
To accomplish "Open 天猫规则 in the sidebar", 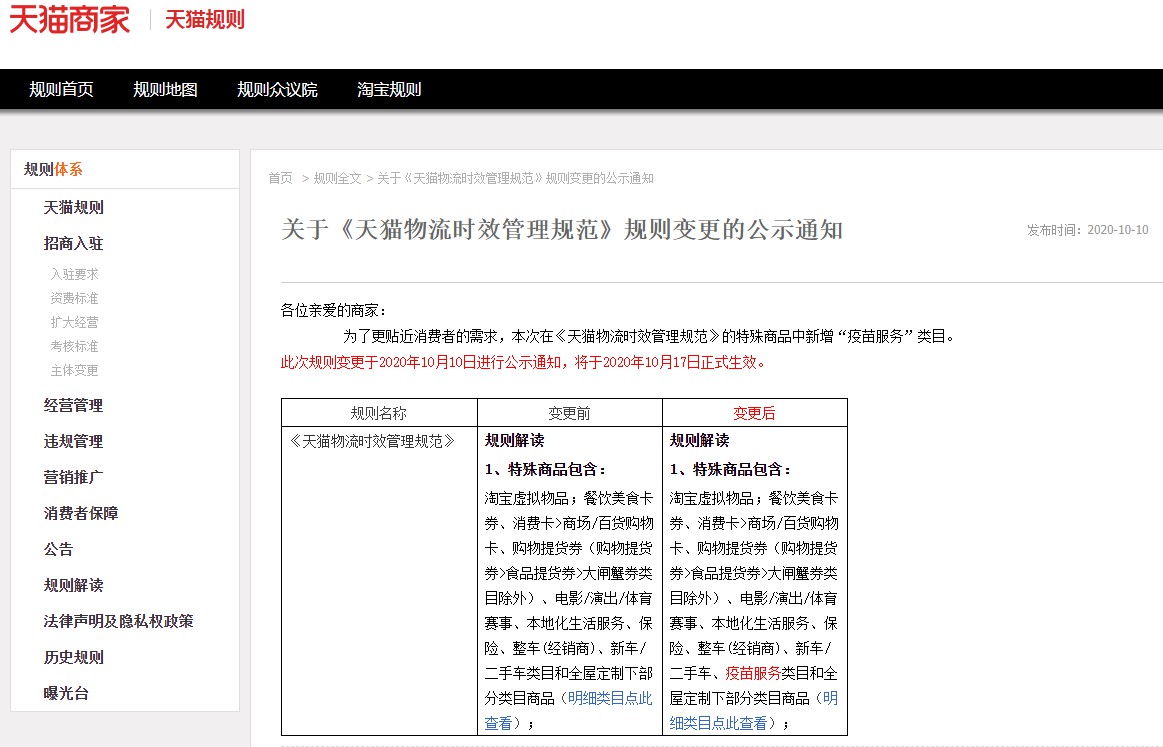I will 73,208.
